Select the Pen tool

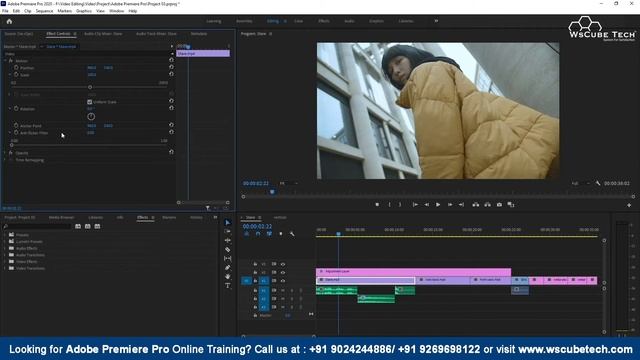tap(228, 268)
